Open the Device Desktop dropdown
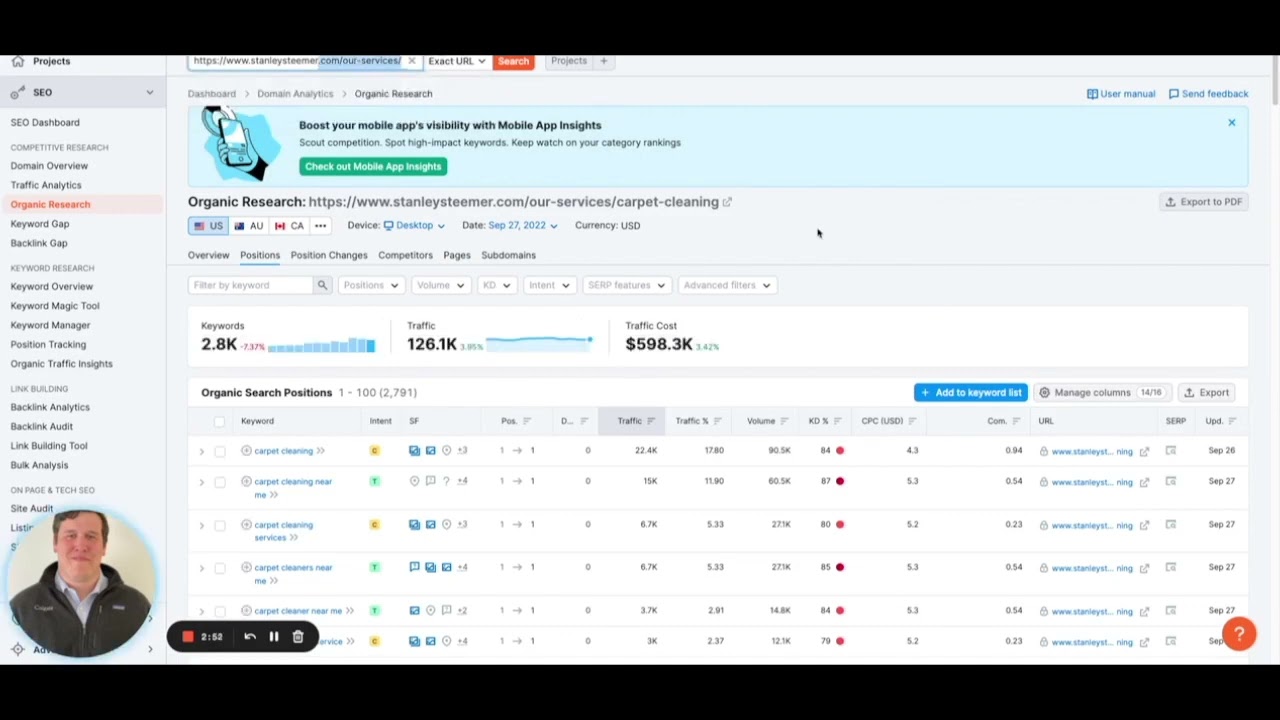This screenshot has width=1280, height=720. [414, 226]
